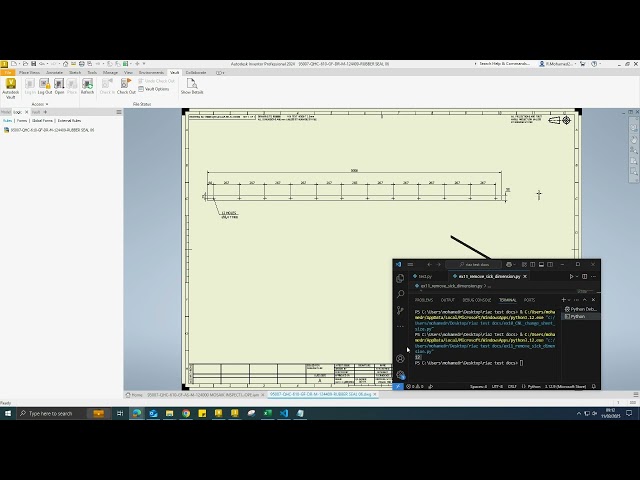Open the Autodesk Vault button in ribbon
This screenshot has width=640, height=480.
click(x=10, y=88)
